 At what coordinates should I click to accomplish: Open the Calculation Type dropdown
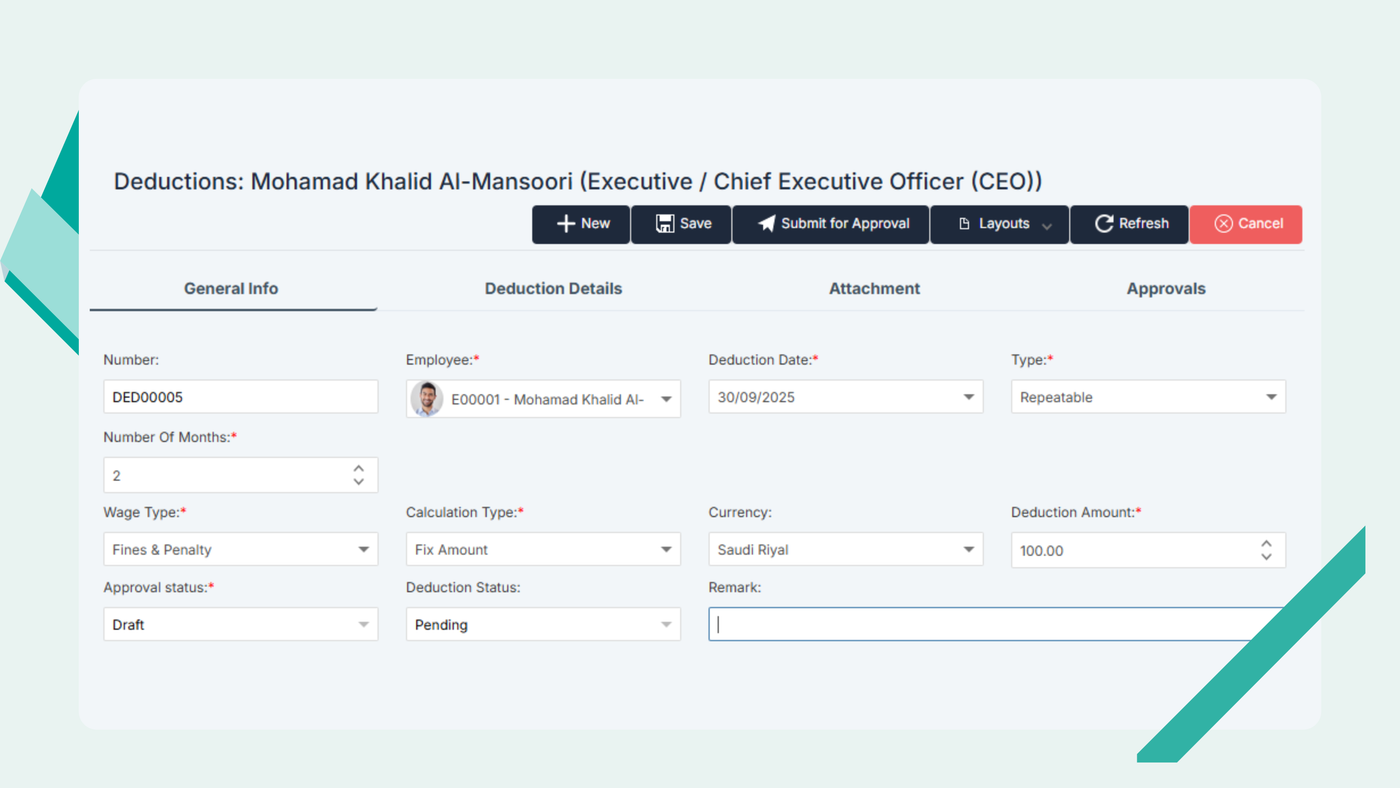[666, 550]
